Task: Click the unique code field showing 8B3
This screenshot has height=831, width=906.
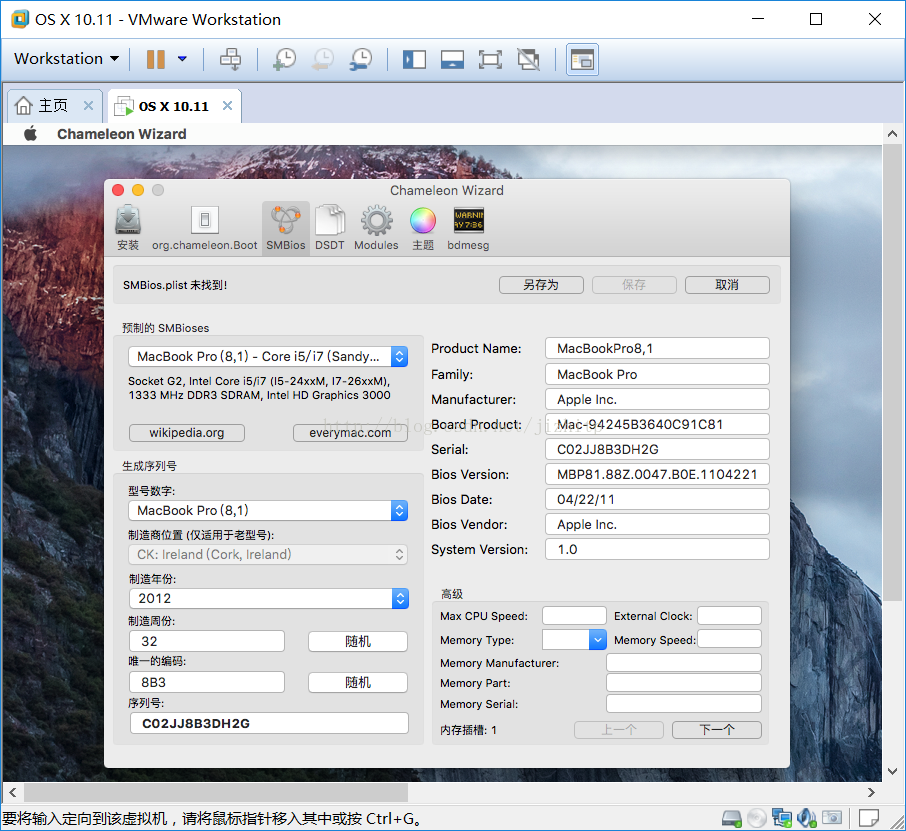Action: [207, 682]
